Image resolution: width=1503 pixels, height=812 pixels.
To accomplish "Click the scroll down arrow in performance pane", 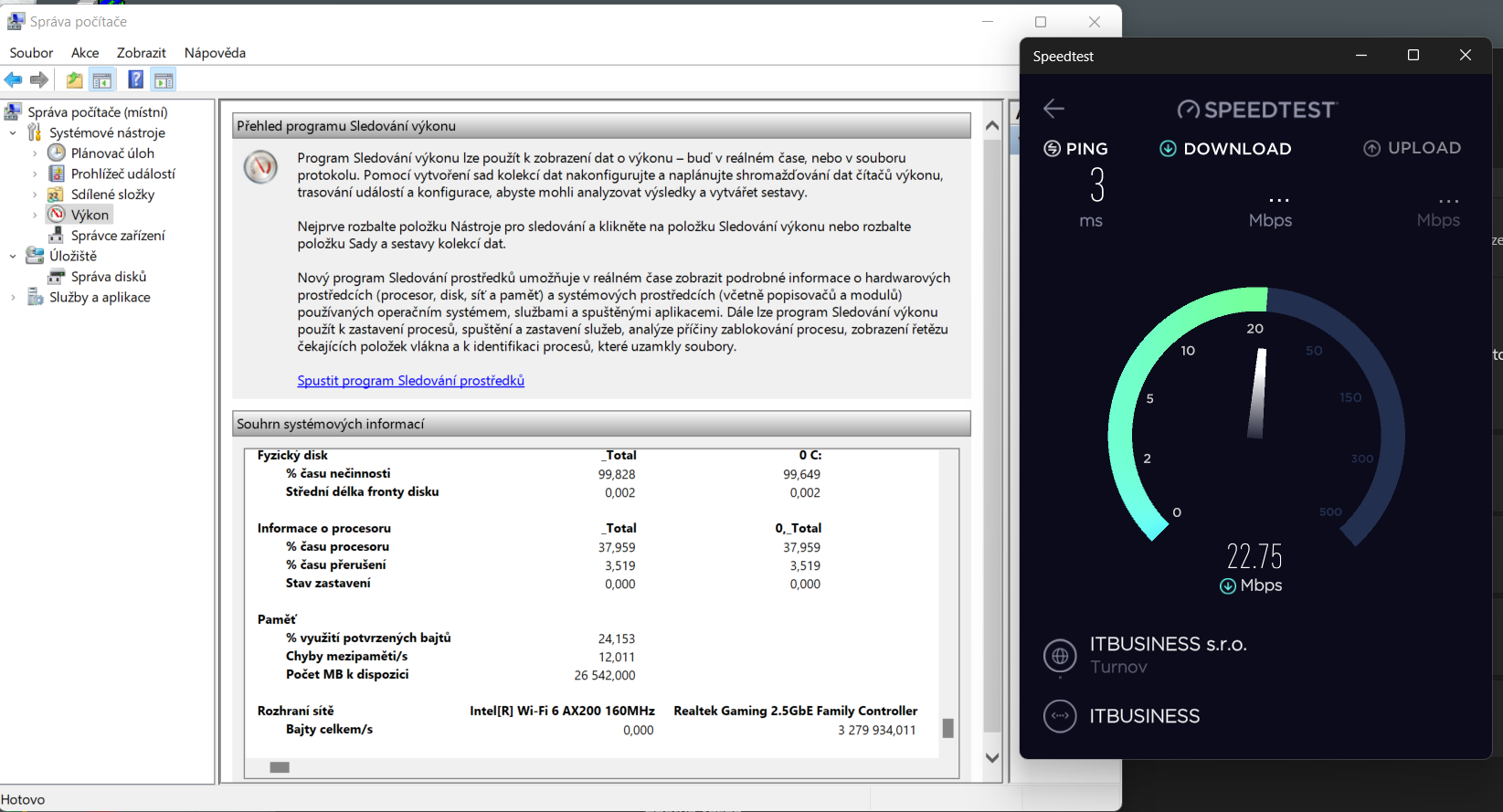I will pos(992,758).
